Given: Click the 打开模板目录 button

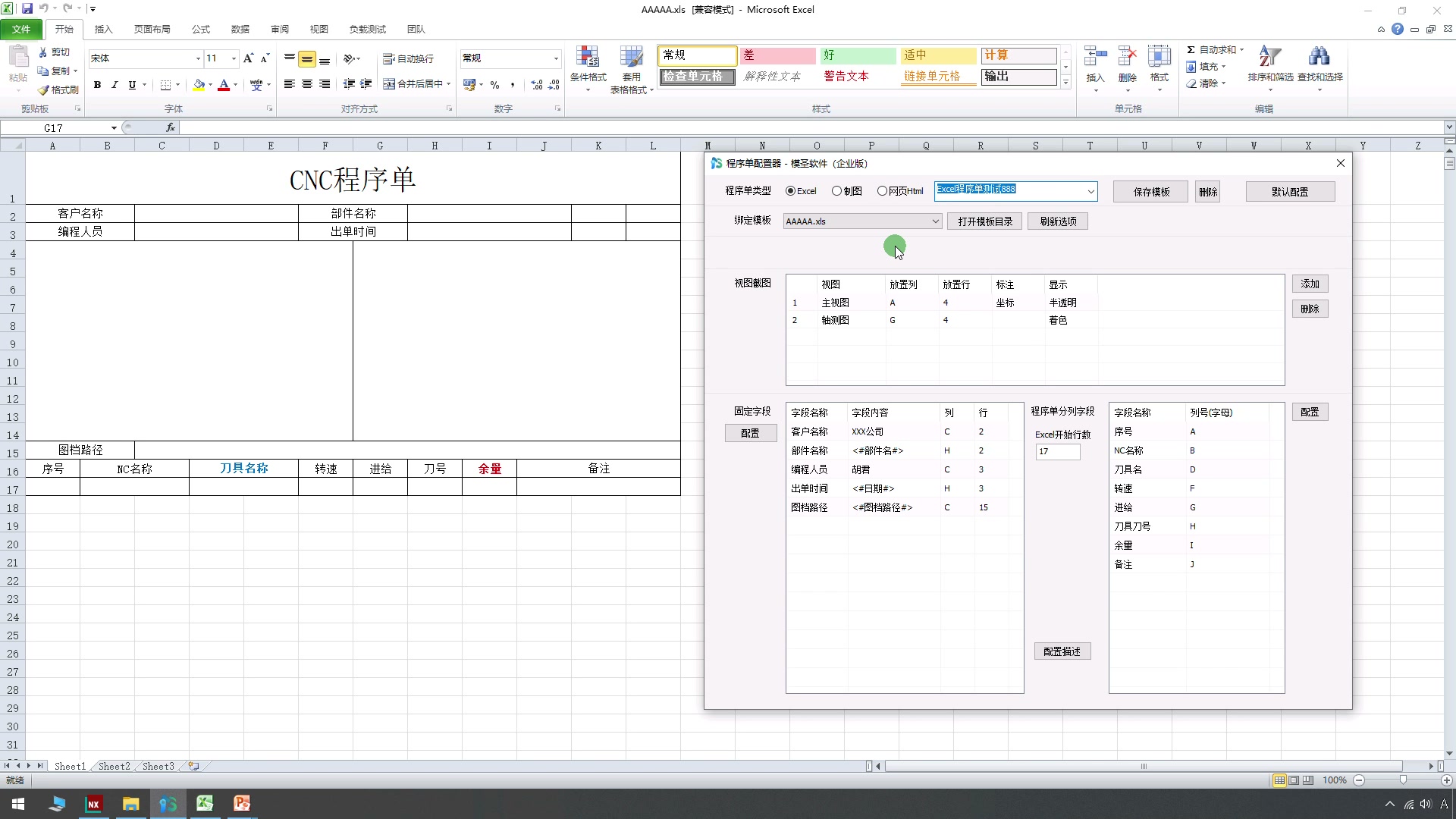Looking at the screenshot, I should [985, 221].
